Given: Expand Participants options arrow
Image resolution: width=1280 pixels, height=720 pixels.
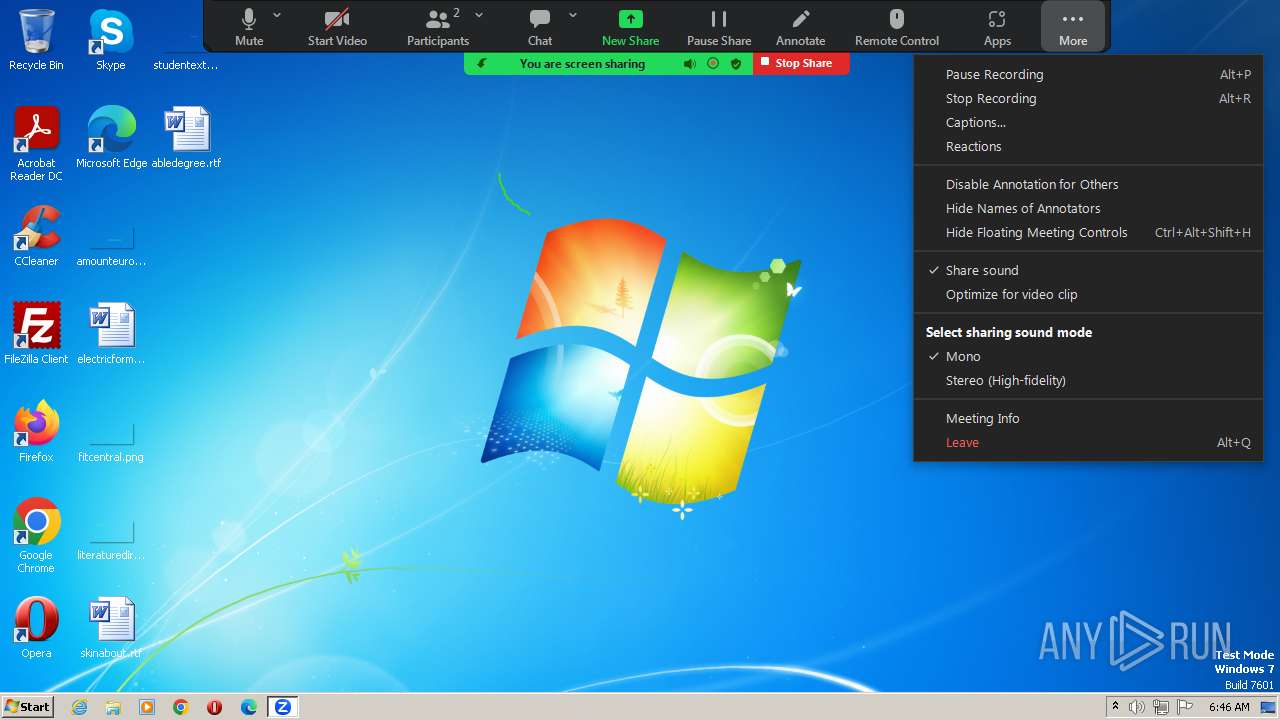Looking at the screenshot, I should (x=479, y=15).
